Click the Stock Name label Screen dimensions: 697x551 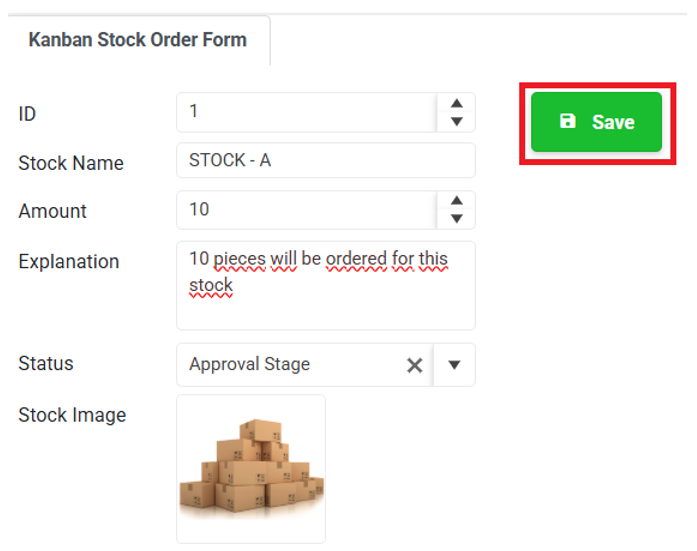tap(71, 163)
